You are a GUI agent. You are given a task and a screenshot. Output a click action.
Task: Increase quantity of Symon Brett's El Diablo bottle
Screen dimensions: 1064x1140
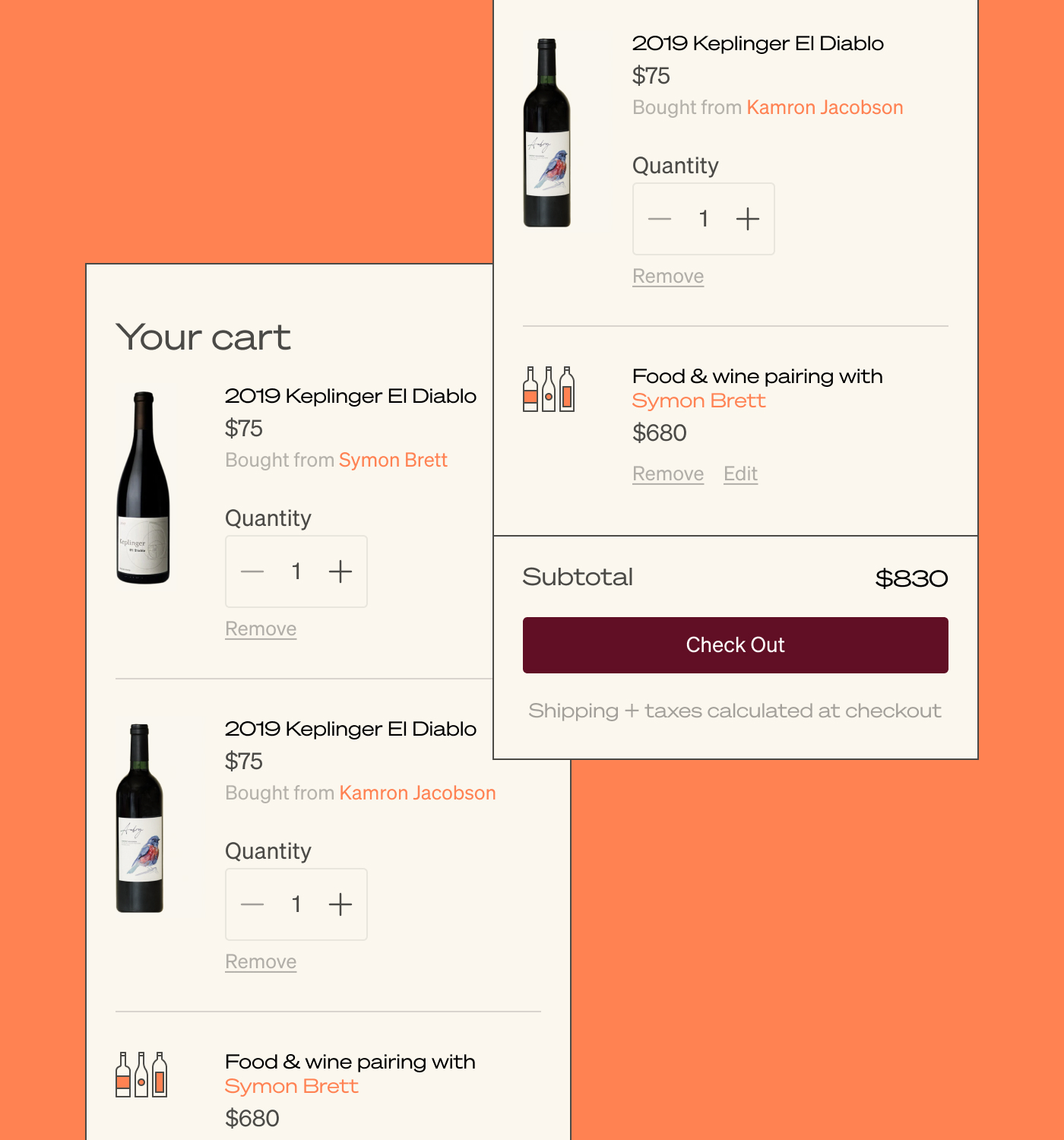340,572
